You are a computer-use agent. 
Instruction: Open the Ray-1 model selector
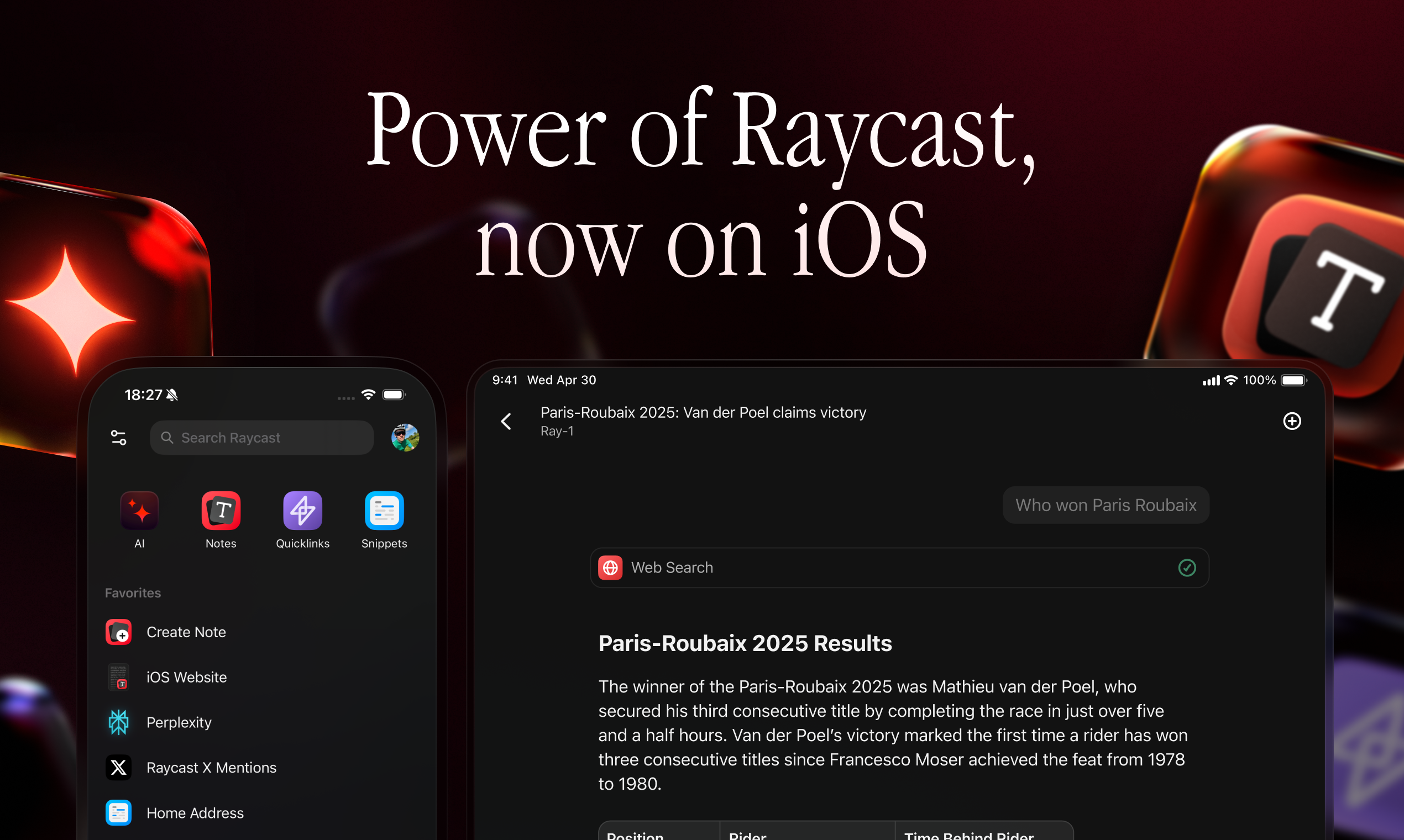[x=557, y=431]
